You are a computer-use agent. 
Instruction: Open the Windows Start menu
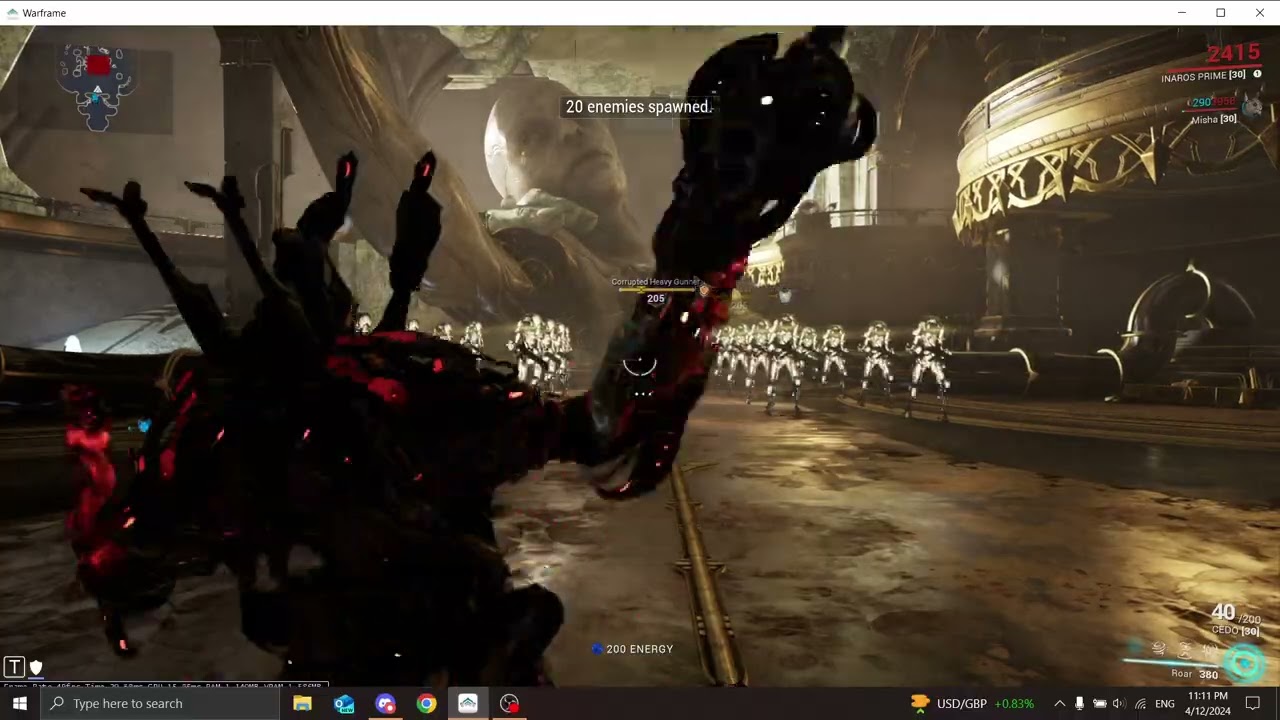[x=19, y=703]
